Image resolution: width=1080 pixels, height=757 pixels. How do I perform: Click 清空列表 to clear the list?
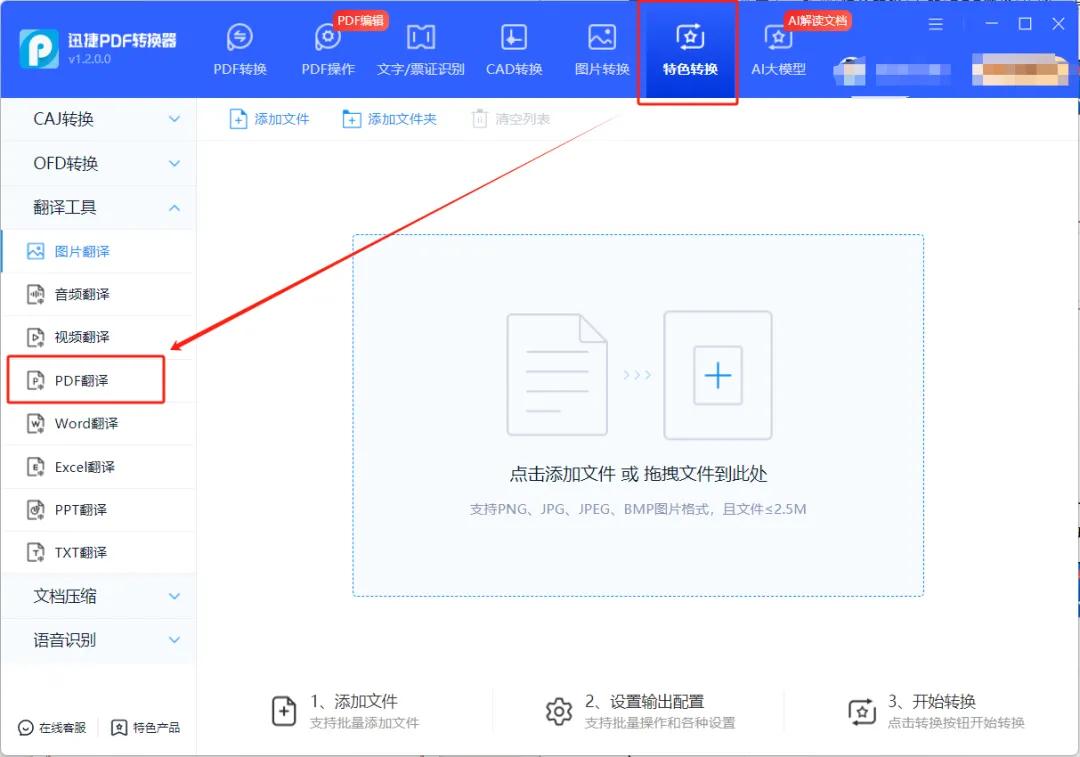coord(510,118)
